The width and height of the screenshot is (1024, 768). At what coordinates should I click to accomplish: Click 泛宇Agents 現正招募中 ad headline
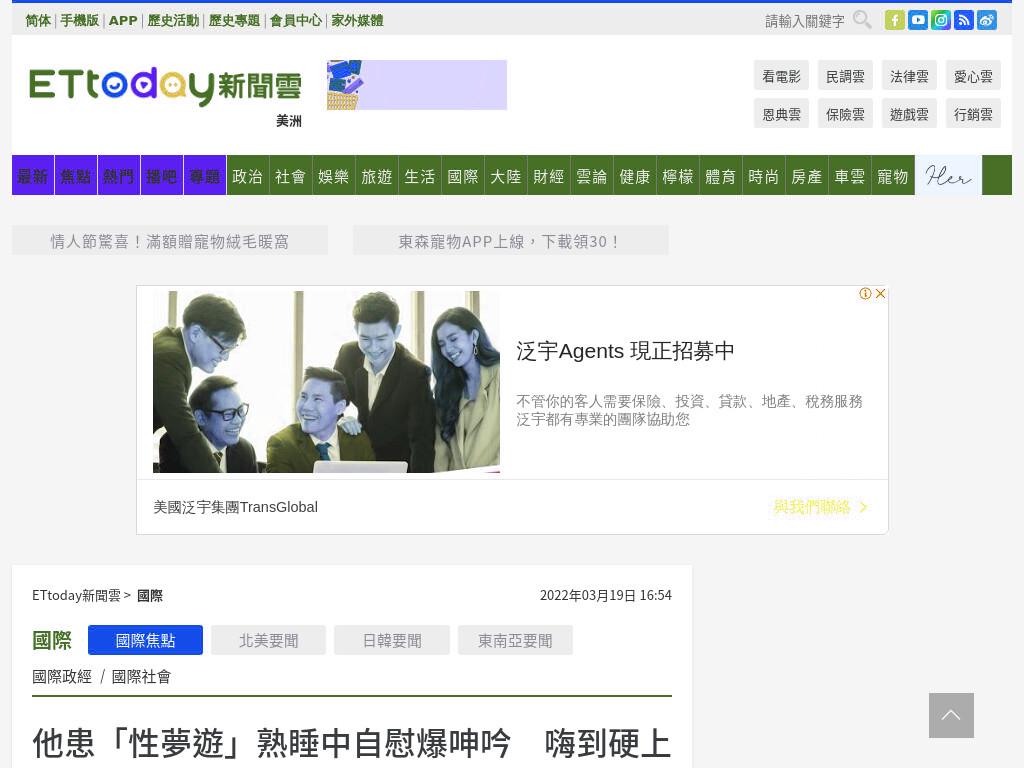coord(626,351)
